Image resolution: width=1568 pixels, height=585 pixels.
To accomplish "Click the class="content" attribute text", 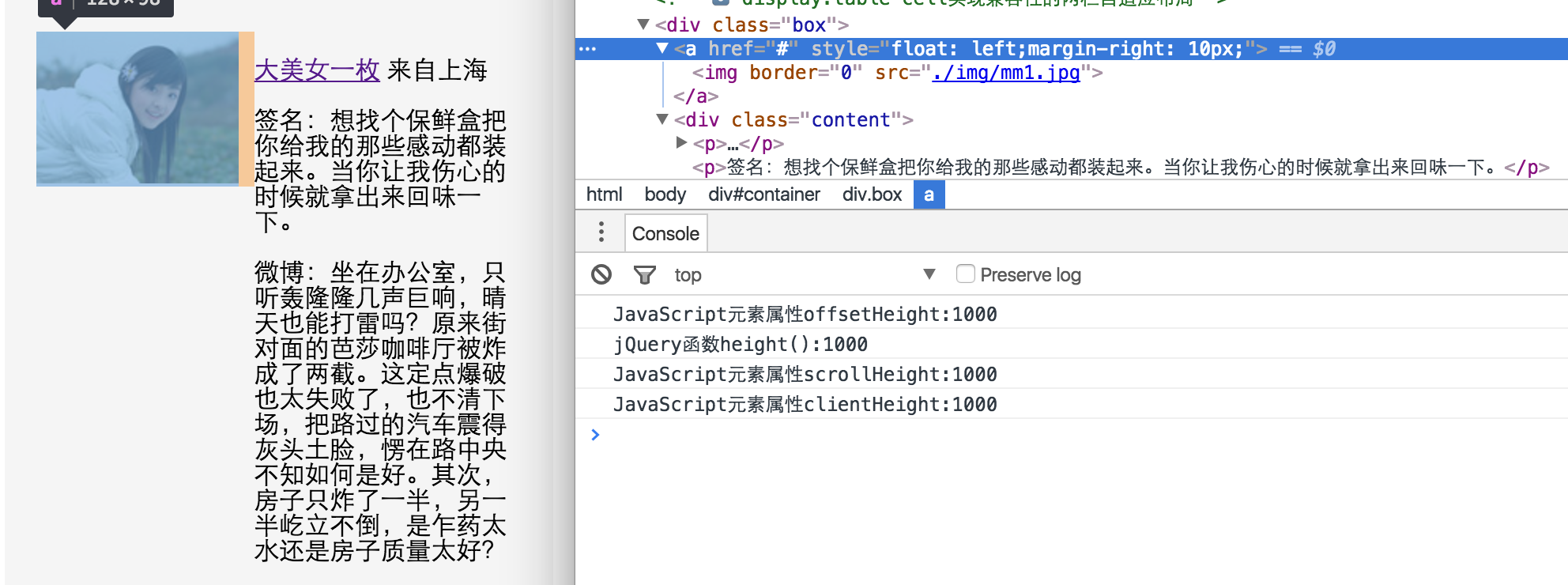I will pos(816,120).
